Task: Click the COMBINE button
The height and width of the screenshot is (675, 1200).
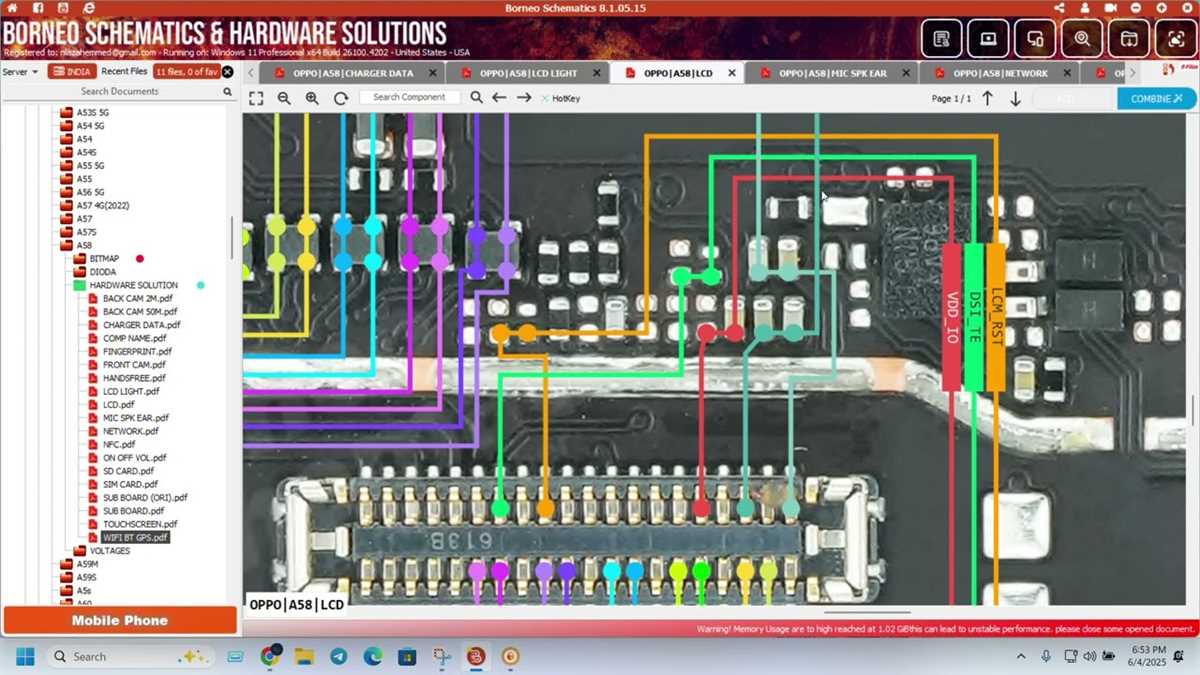Action: (1156, 98)
